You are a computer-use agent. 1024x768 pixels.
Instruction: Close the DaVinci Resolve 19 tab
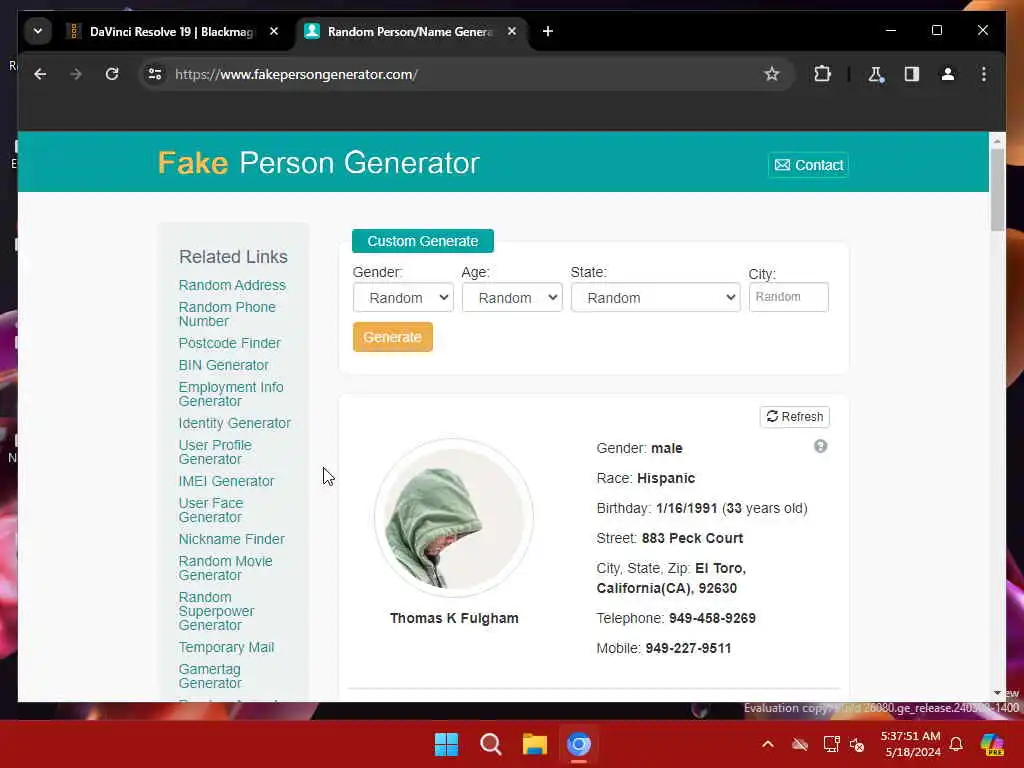click(x=274, y=31)
